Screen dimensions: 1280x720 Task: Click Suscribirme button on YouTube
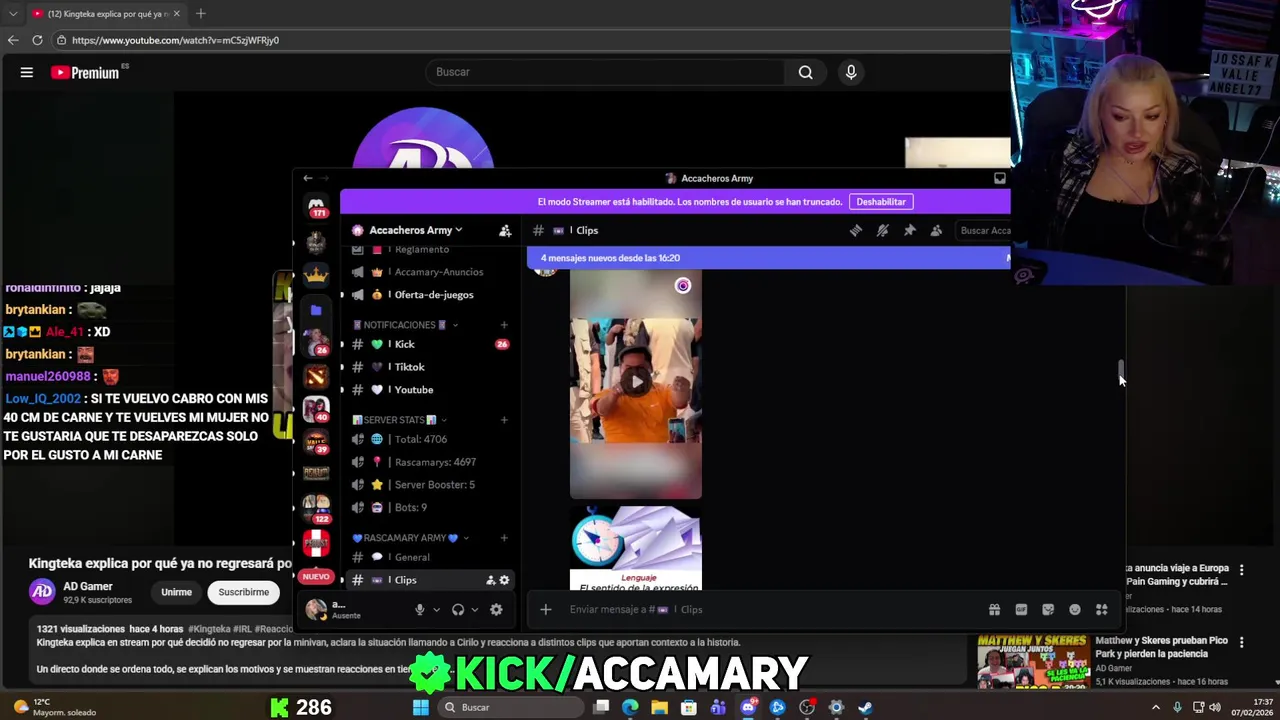point(244,592)
